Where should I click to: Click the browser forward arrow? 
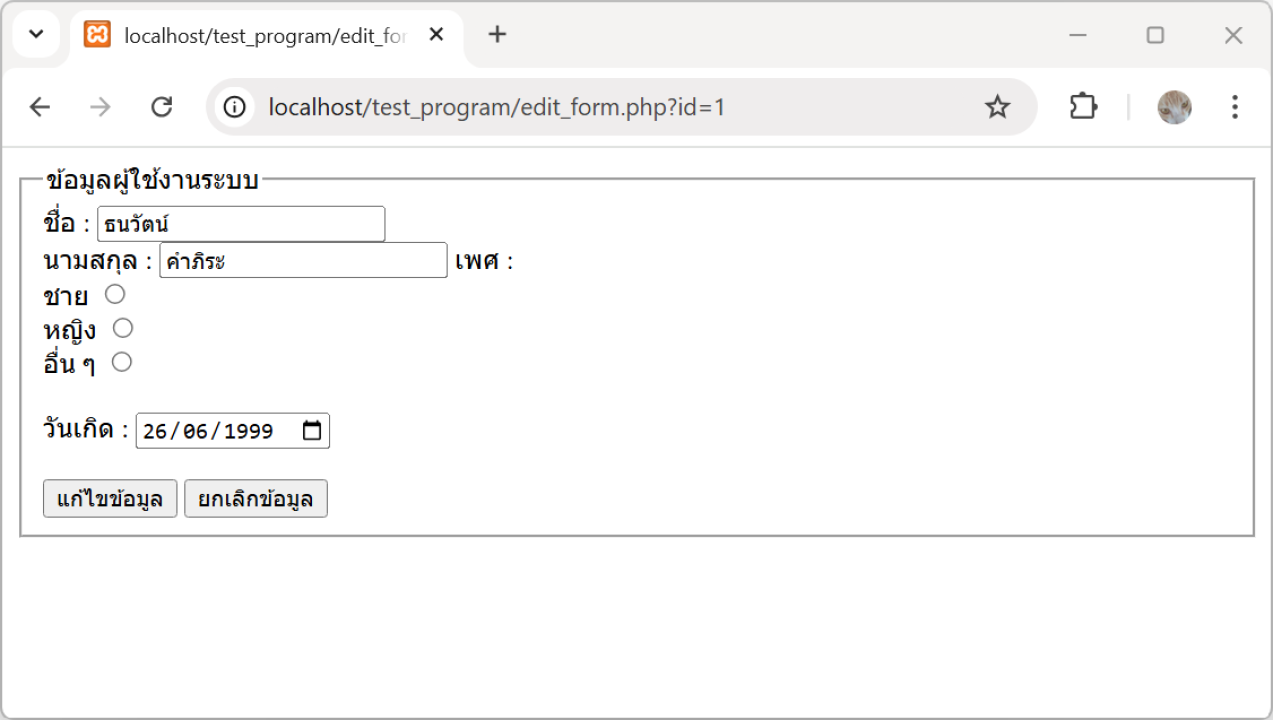click(x=100, y=107)
